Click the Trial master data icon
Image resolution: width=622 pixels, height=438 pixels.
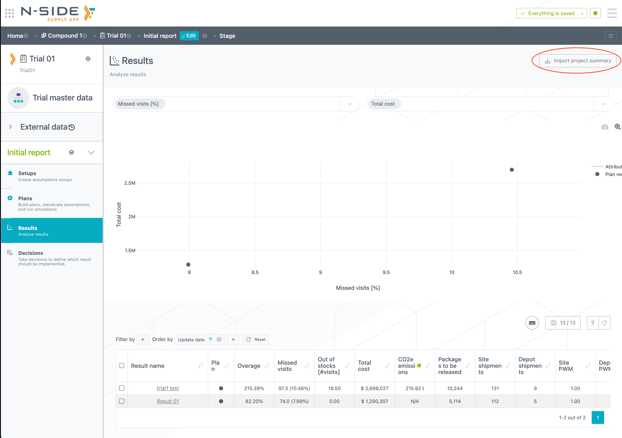click(x=18, y=98)
